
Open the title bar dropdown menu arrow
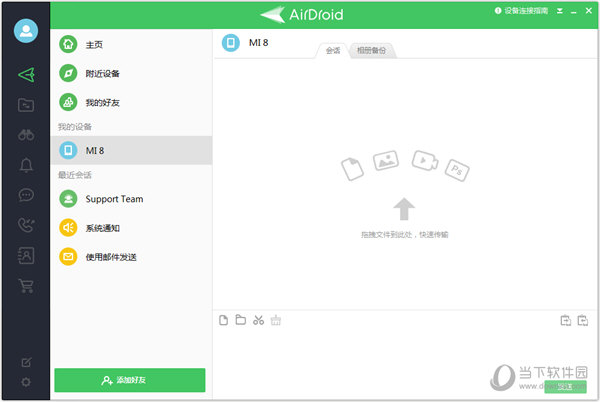pos(559,11)
